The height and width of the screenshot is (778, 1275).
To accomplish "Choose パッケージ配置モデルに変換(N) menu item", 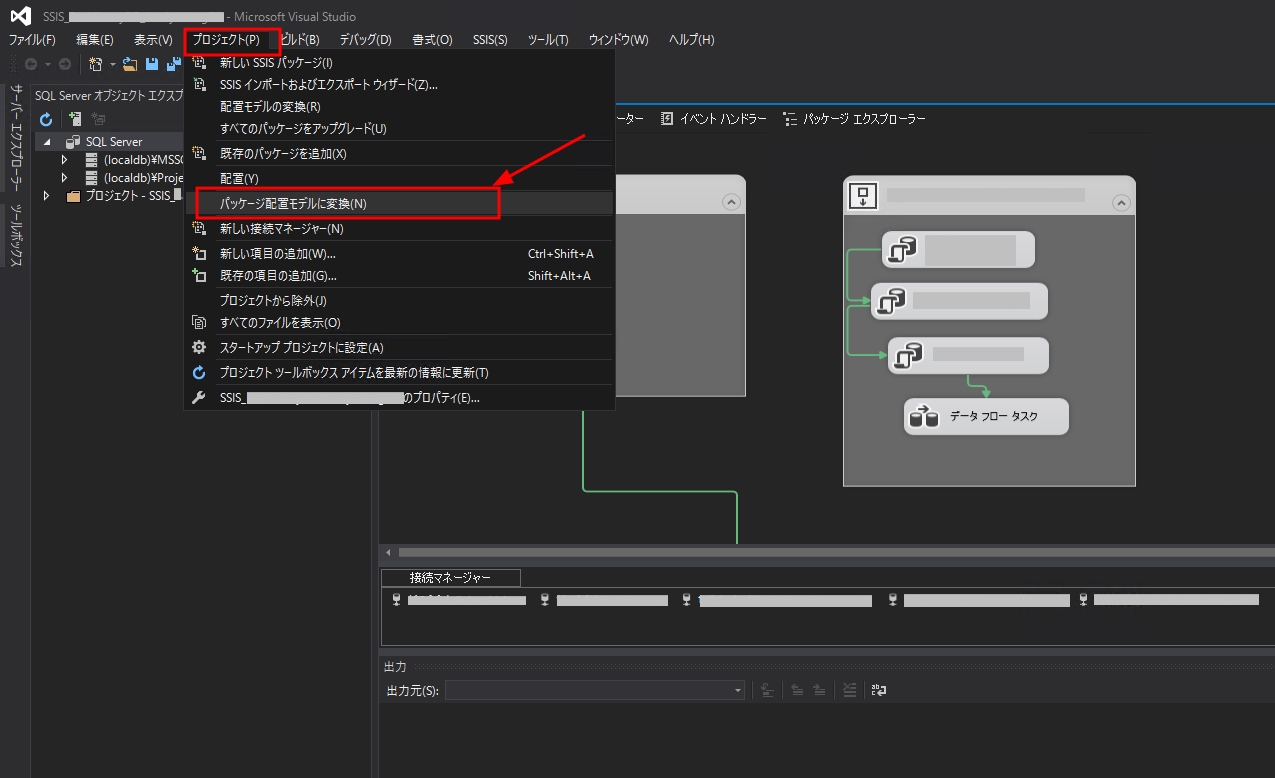I will point(399,203).
